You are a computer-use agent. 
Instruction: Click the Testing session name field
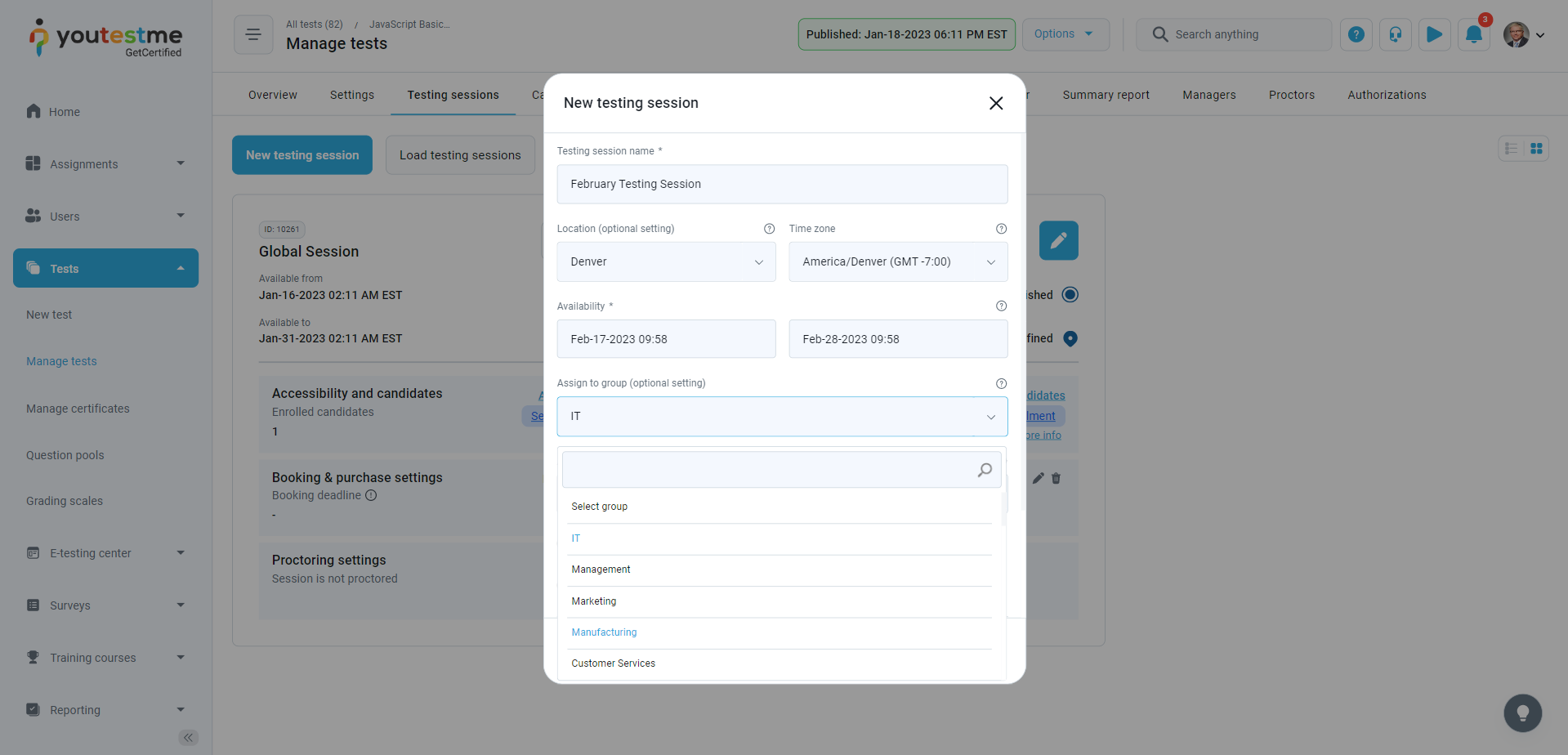[781, 185]
